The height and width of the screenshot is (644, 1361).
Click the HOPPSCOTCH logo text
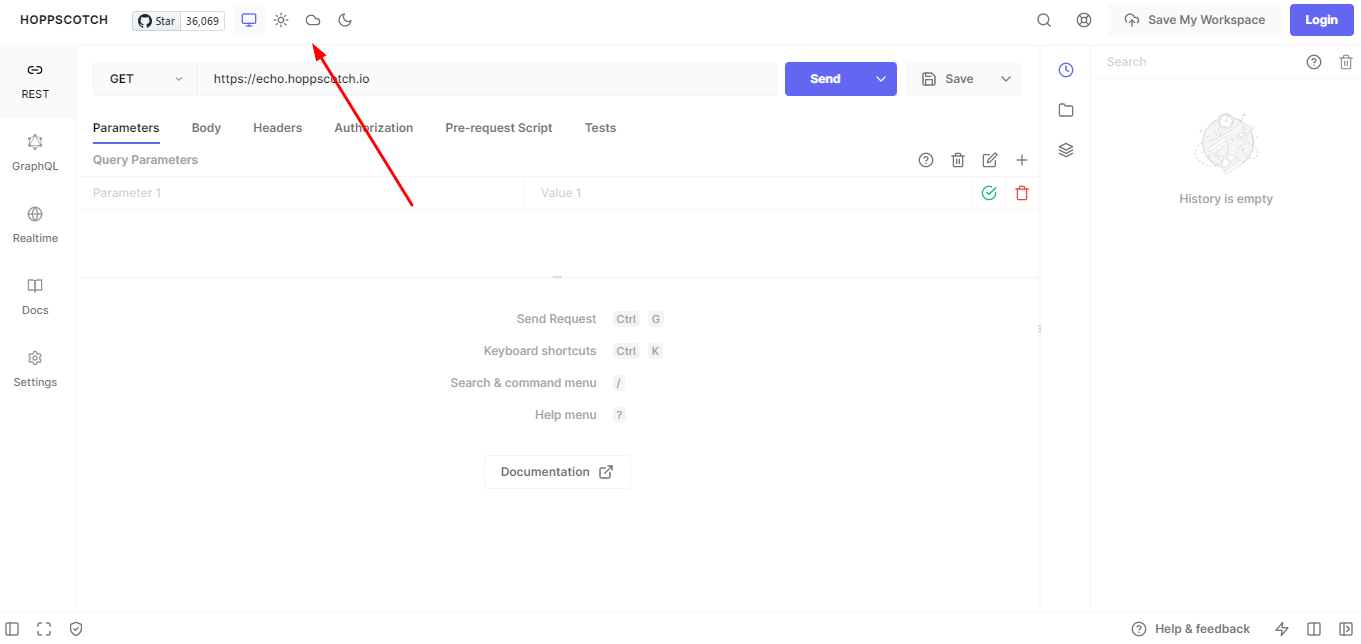pos(64,20)
